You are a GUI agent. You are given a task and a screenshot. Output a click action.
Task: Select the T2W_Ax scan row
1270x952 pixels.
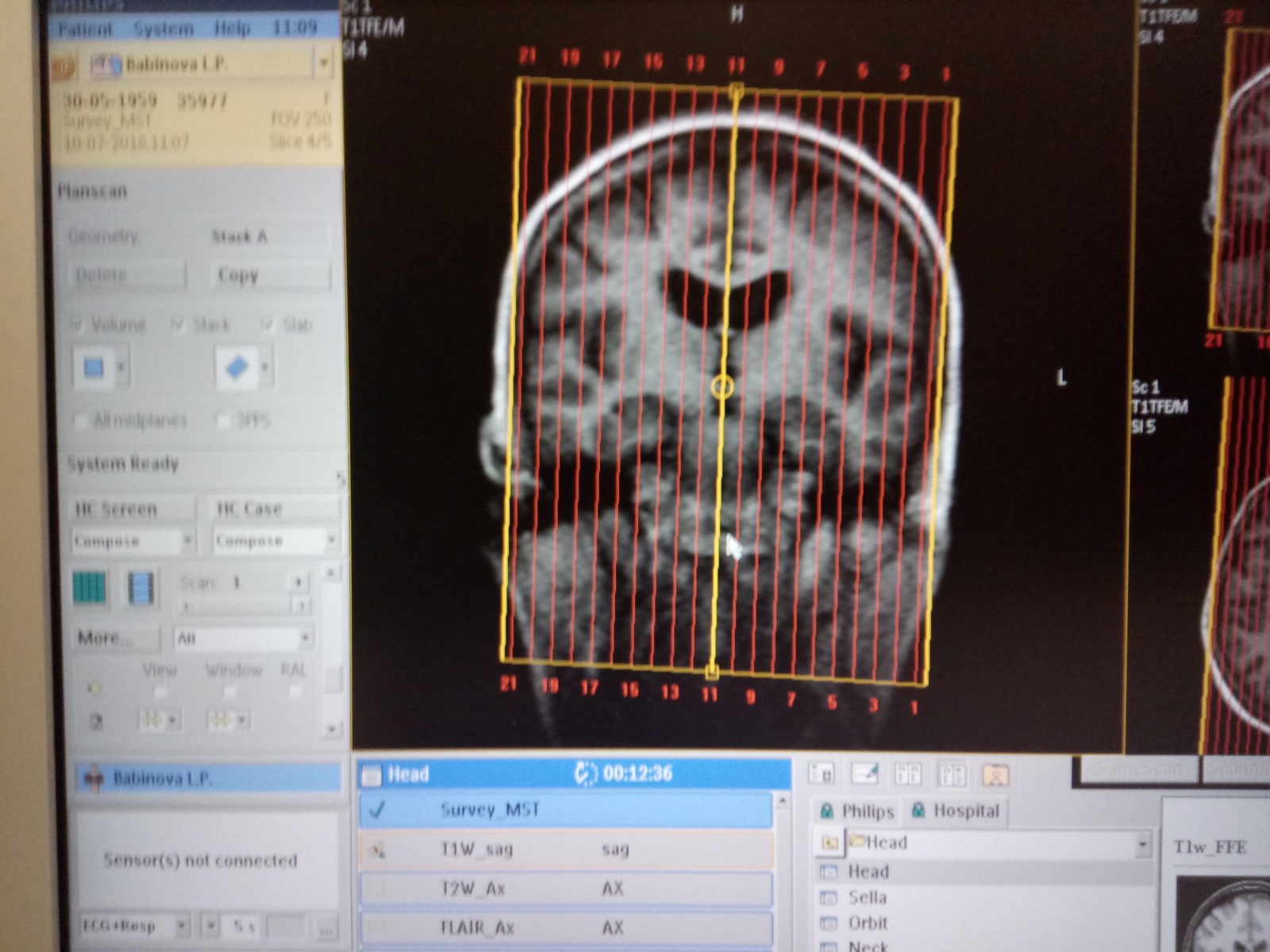point(565,889)
